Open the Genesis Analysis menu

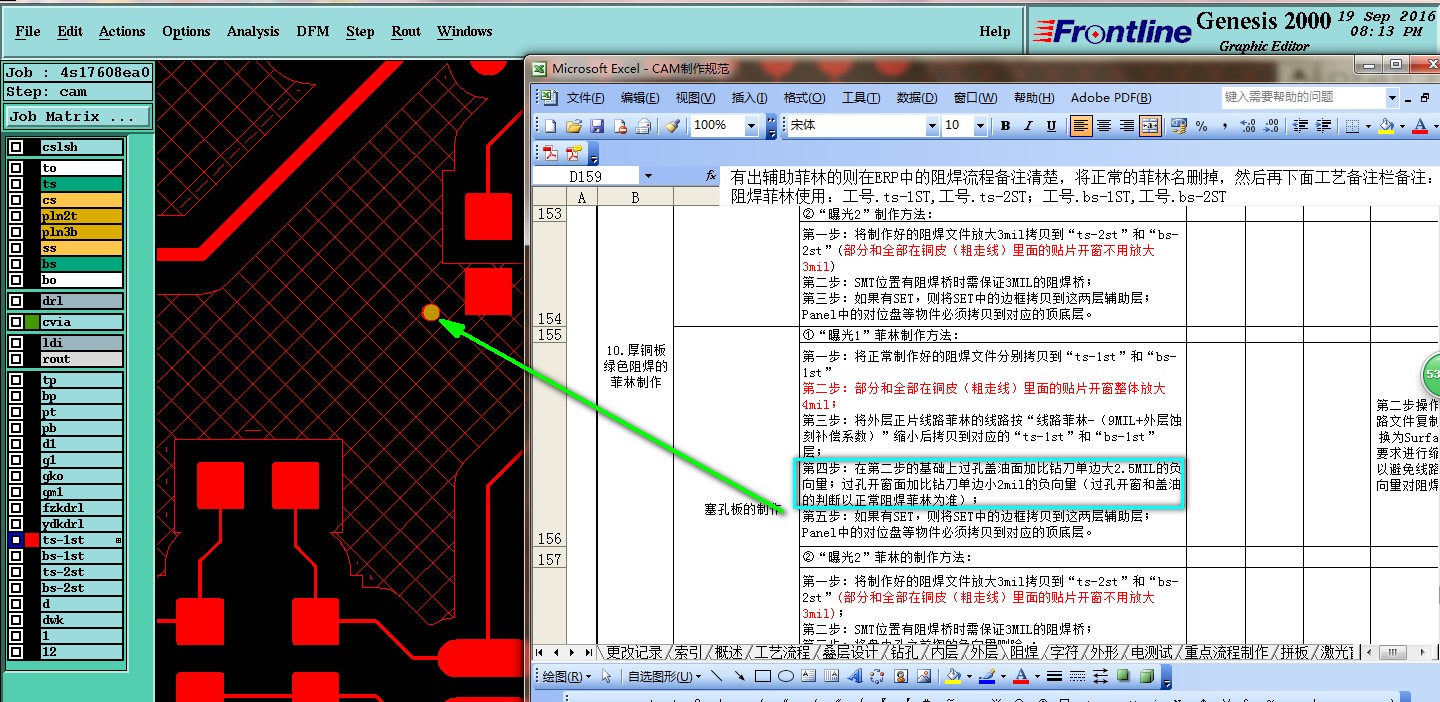pyautogui.click(x=253, y=32)
